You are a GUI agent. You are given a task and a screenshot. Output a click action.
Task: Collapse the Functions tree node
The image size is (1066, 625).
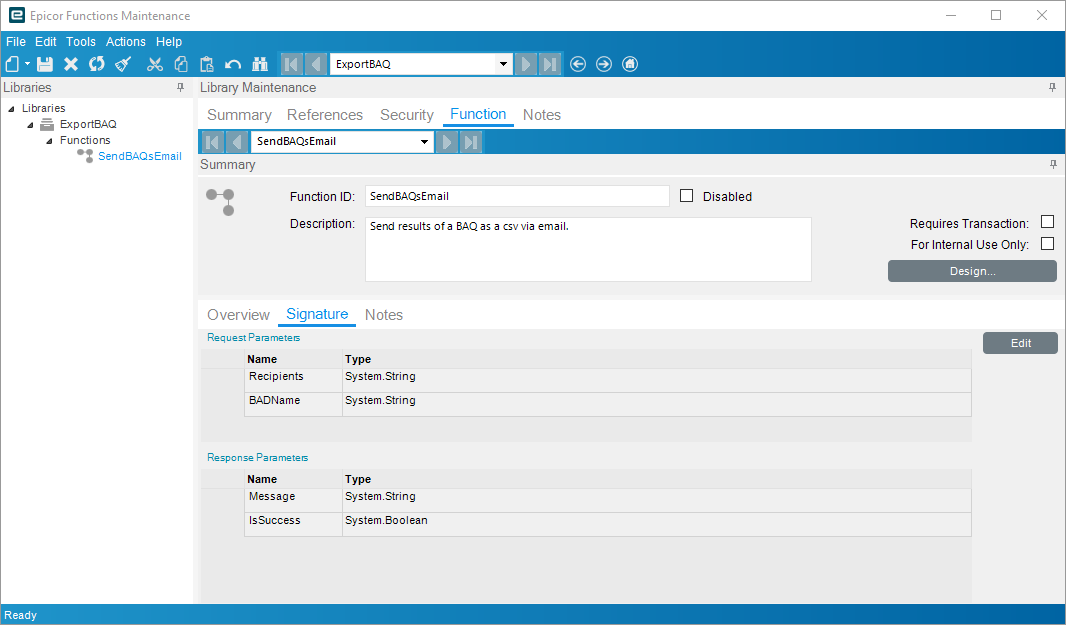point(49,141)
